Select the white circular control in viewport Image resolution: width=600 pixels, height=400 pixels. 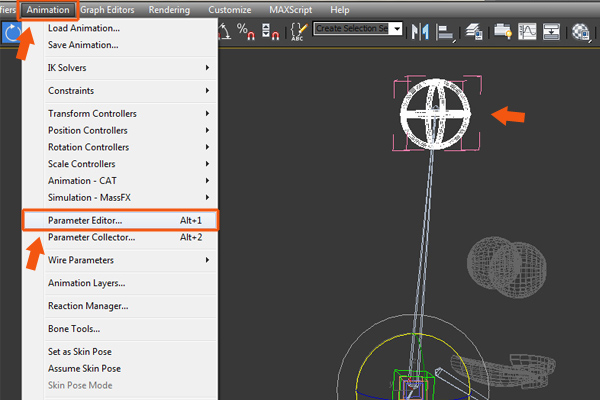click(435, 114)
